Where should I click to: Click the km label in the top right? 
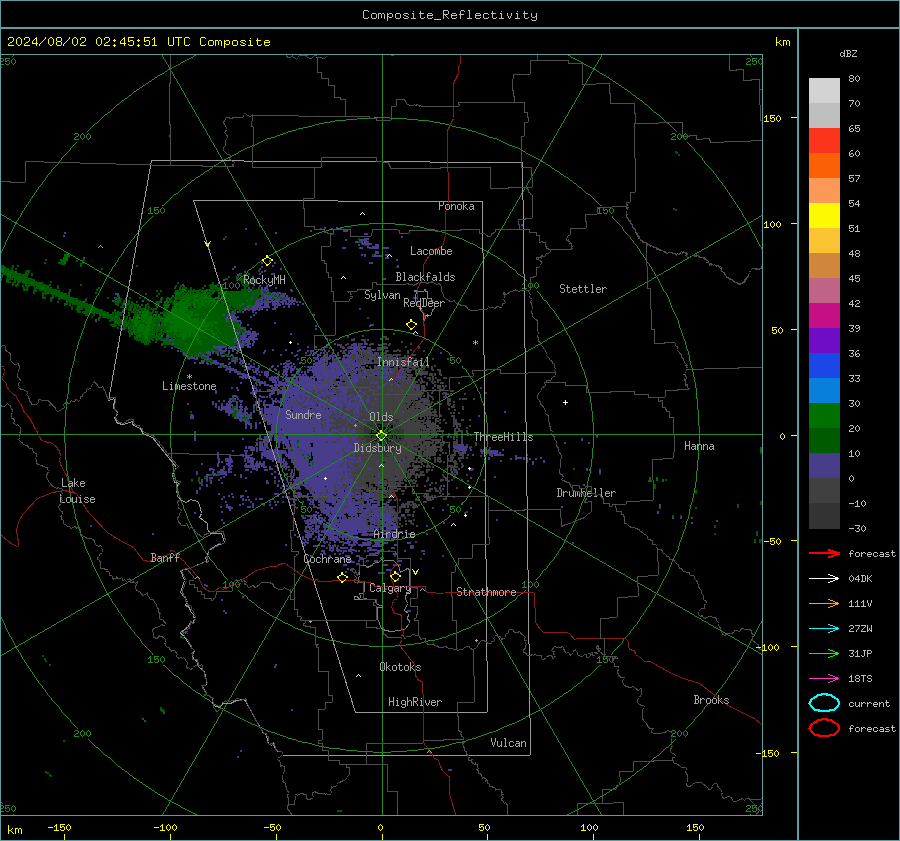pyautogui.click(x=782, y=42)
